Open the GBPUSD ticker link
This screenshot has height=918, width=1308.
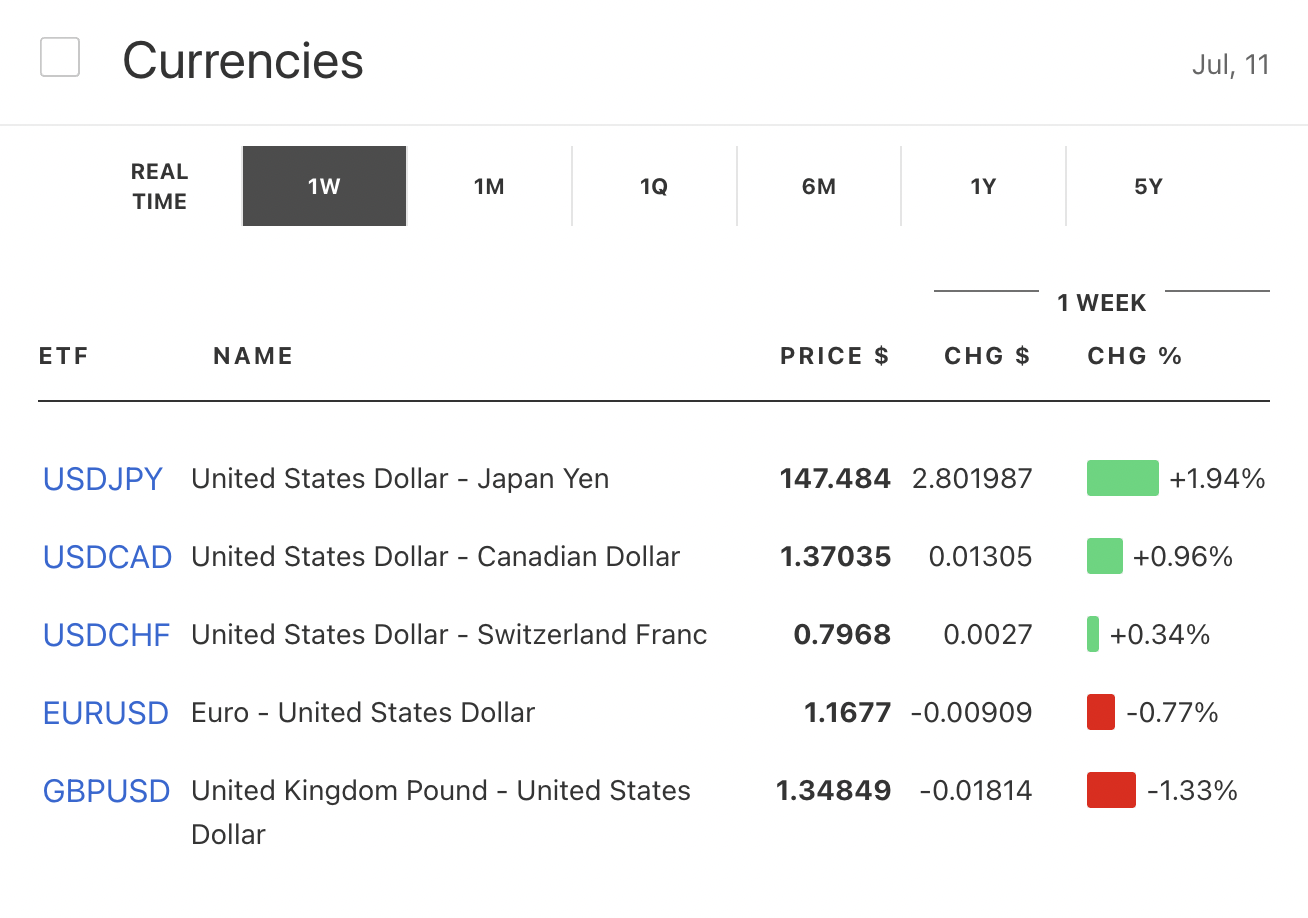[x=107, y=791]
